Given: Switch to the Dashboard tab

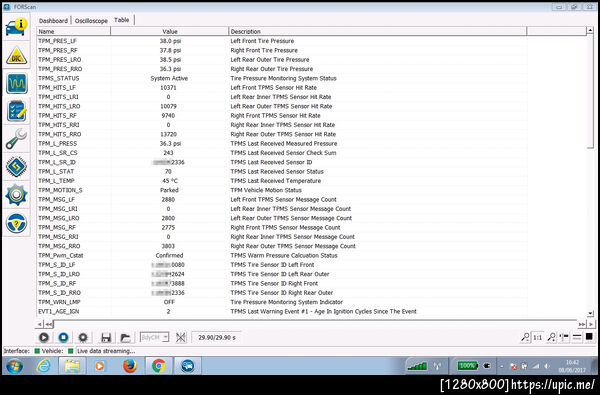Looking at the screenshot, I should tap(53, 21).
